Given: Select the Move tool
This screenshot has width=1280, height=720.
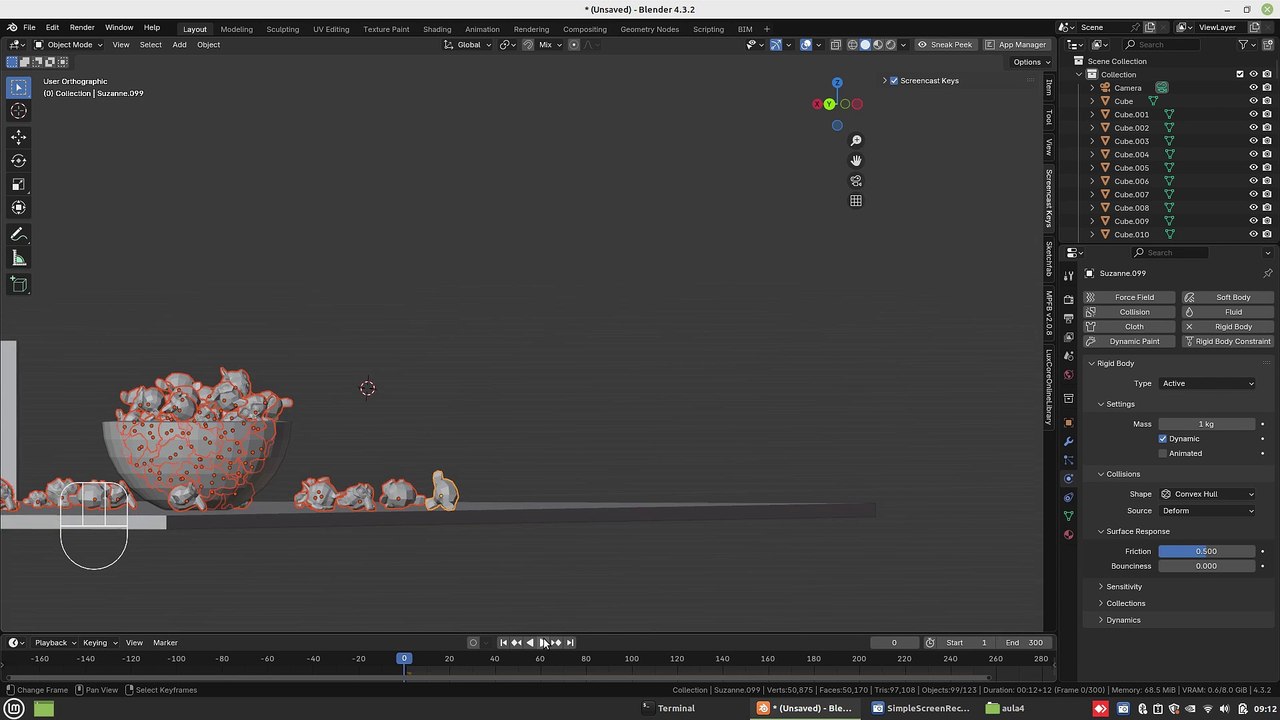Looking at the screenshot, I should pos(18,137).
